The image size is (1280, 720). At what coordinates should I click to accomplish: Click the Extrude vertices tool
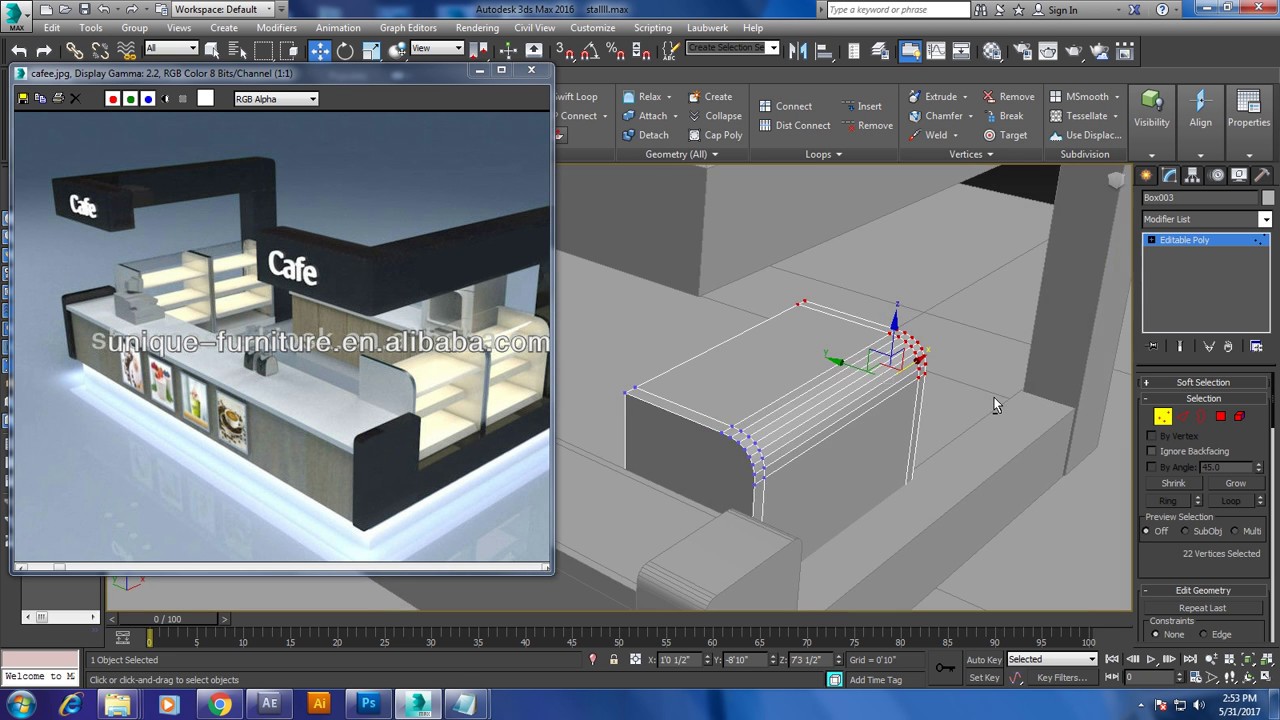pyautogui.click(x=933, y=97)
